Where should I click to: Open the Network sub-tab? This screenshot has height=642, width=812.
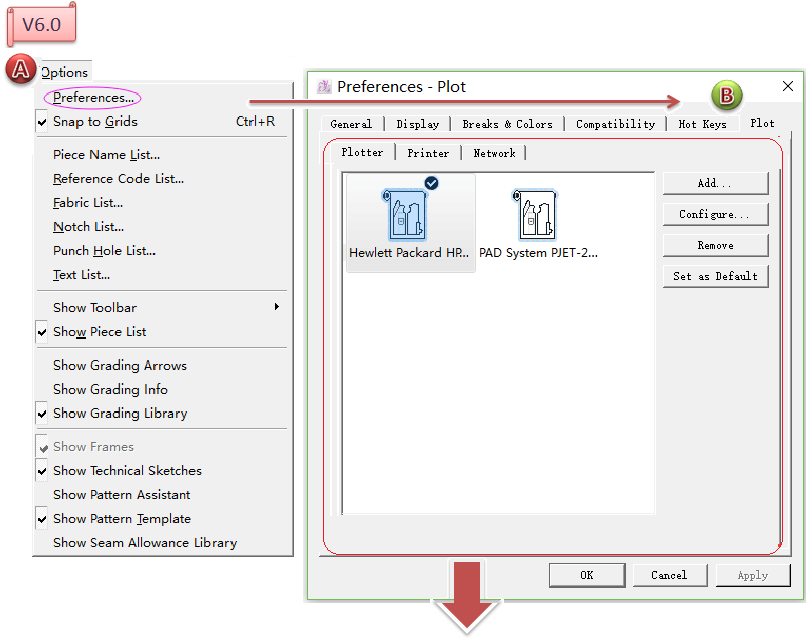[x=494, y=153]
